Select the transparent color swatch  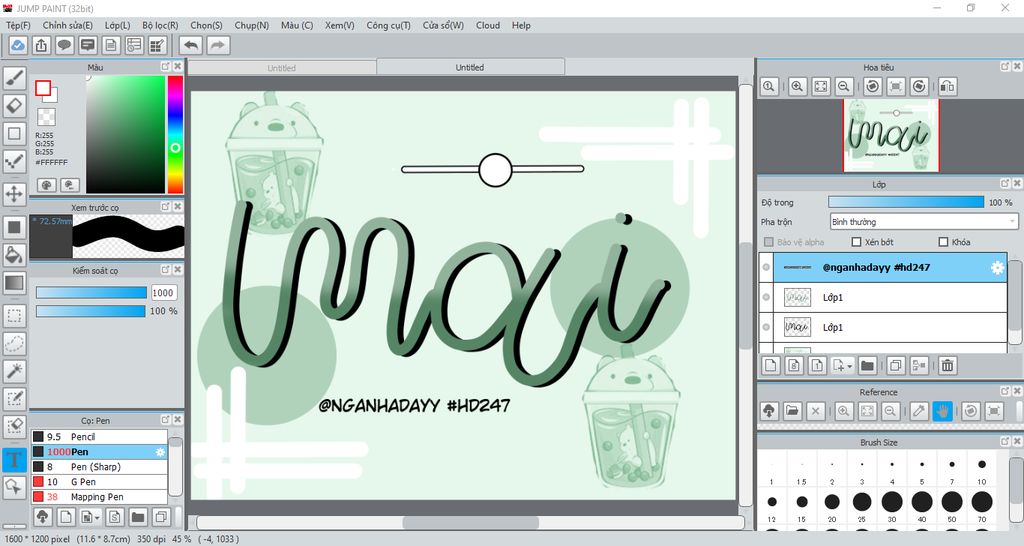pyautogui.click(x=46, y=117)
